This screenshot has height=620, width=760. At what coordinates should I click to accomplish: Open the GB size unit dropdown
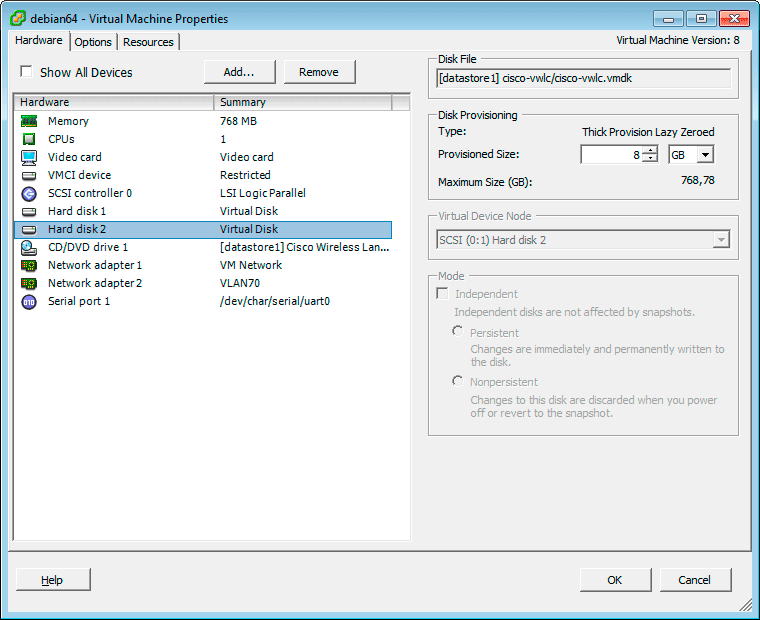tap(705, 155)
